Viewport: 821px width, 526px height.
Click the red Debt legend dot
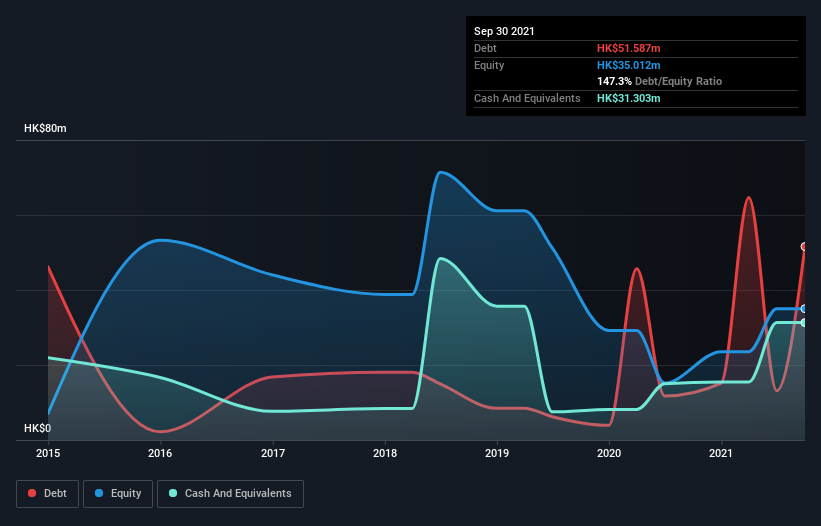tap(32, 493)
